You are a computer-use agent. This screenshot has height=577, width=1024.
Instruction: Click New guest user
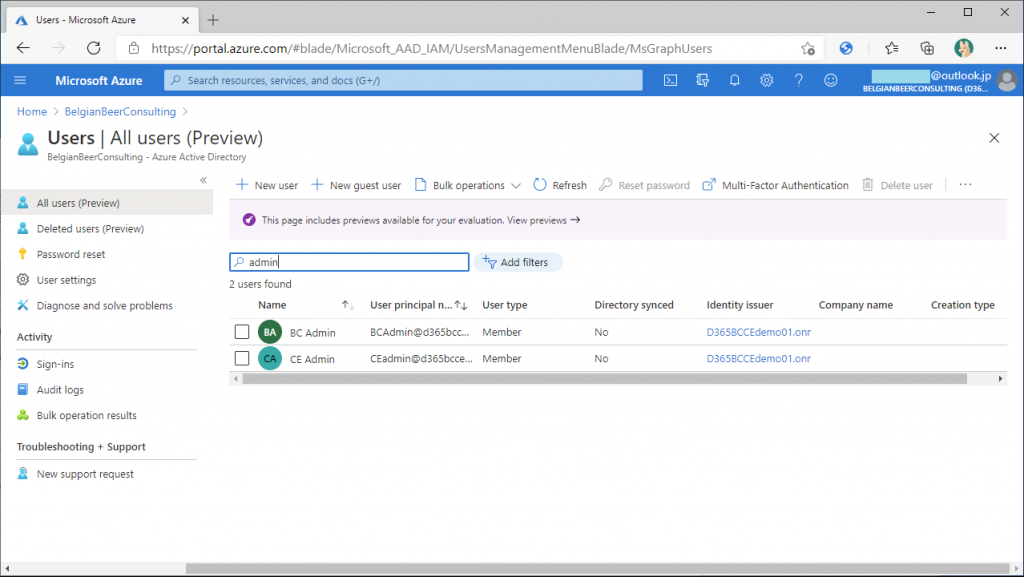point(356,185)
